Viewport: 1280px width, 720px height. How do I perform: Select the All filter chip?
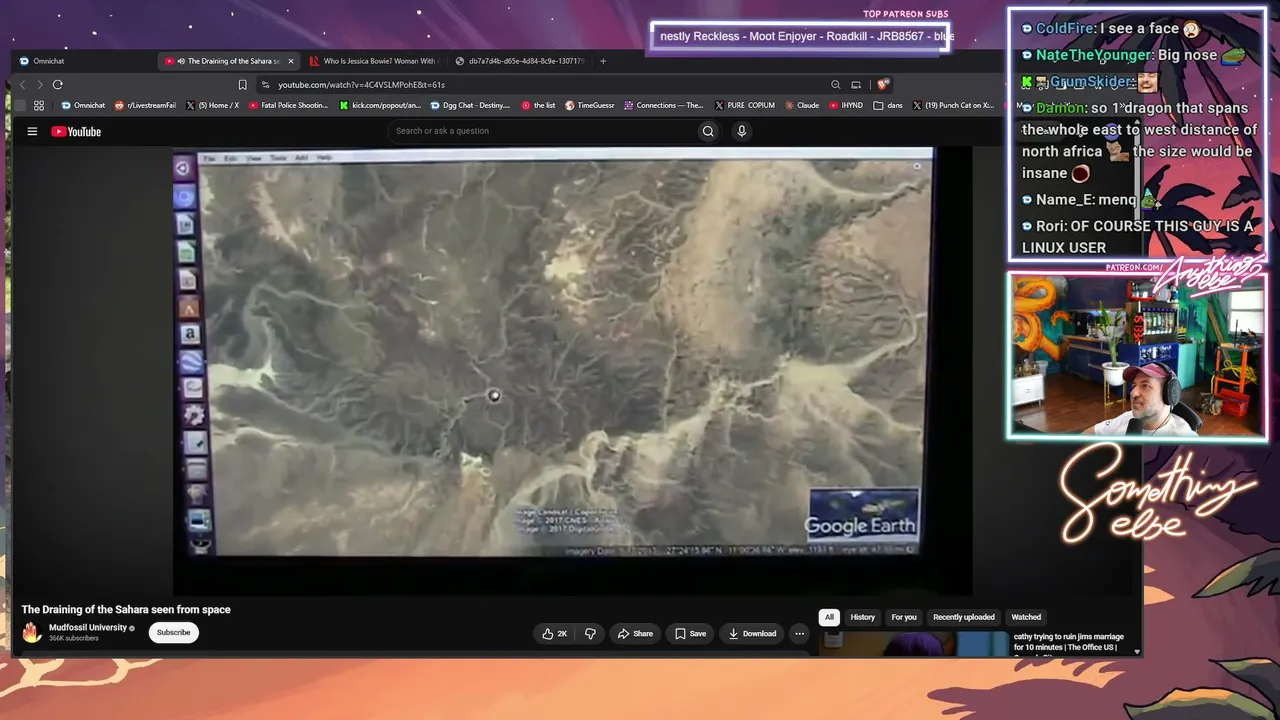coord(829,617)
